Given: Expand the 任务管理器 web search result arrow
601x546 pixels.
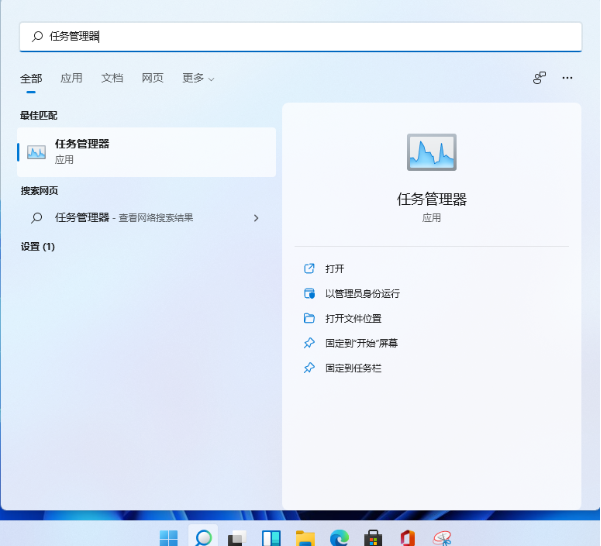Looking at the screenshot, I should point(256,218).
